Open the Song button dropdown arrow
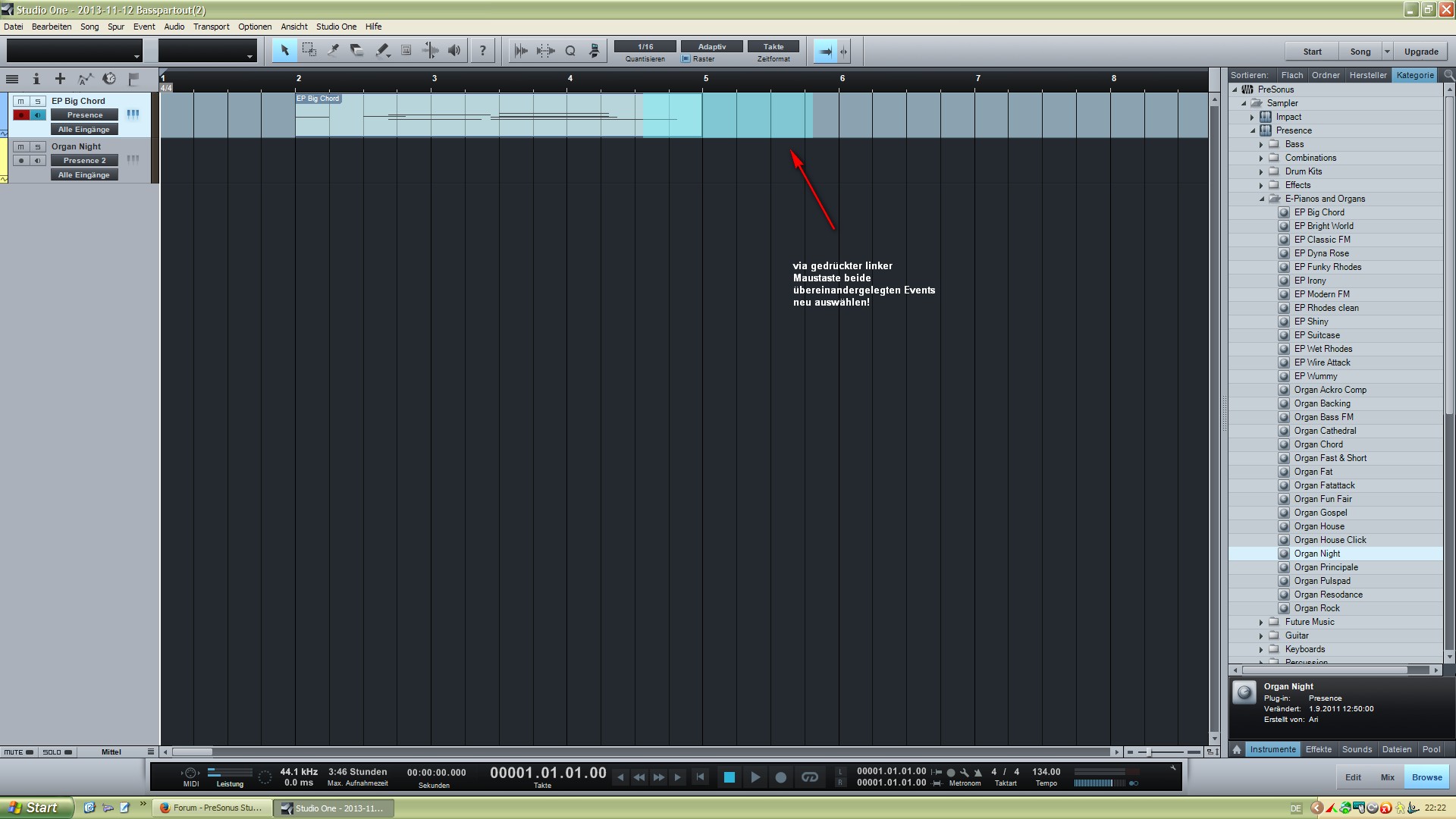1456x819 pixels. point(1387,52)
